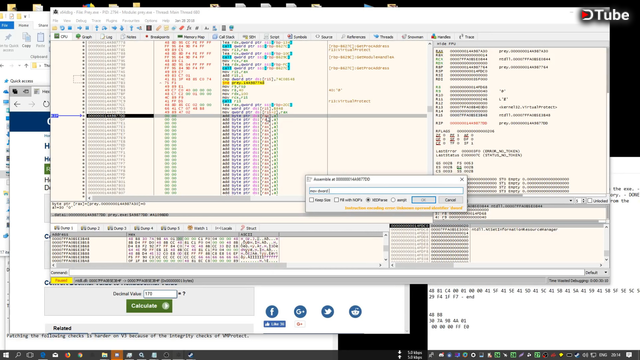Click the globe icon in toolbar
The width and height of the screenshot is (640, 360).
point(231,28)
